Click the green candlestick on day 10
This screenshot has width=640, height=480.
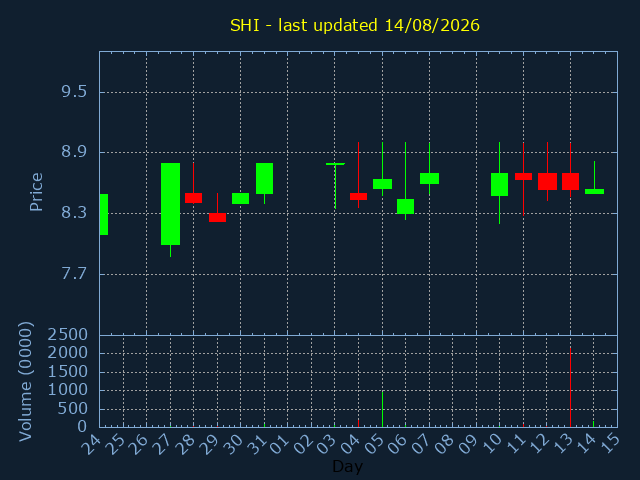point(500,184)
